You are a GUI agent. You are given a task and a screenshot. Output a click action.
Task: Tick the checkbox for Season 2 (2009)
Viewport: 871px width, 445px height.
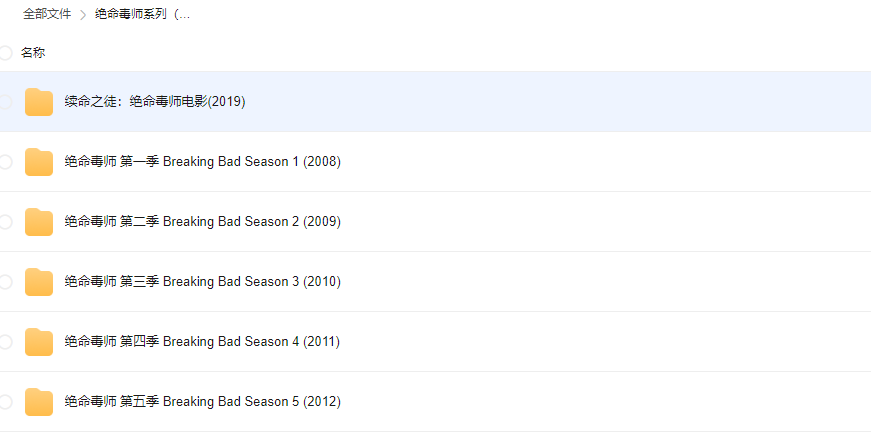coord(5,222)
